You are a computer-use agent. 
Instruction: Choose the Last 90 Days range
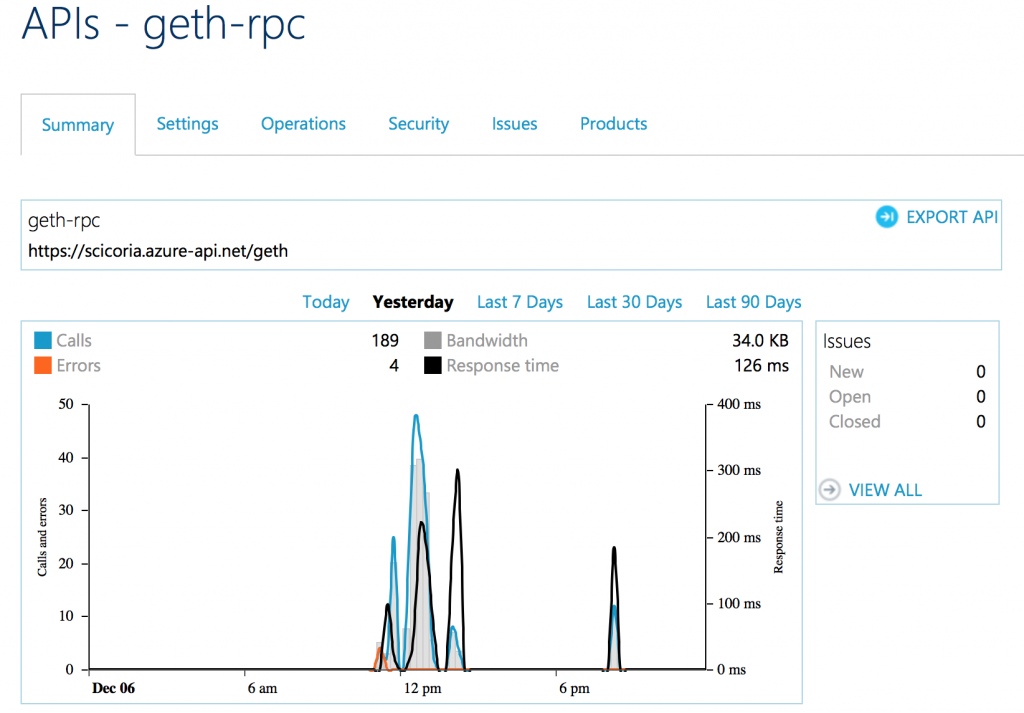tap(753, 301)
